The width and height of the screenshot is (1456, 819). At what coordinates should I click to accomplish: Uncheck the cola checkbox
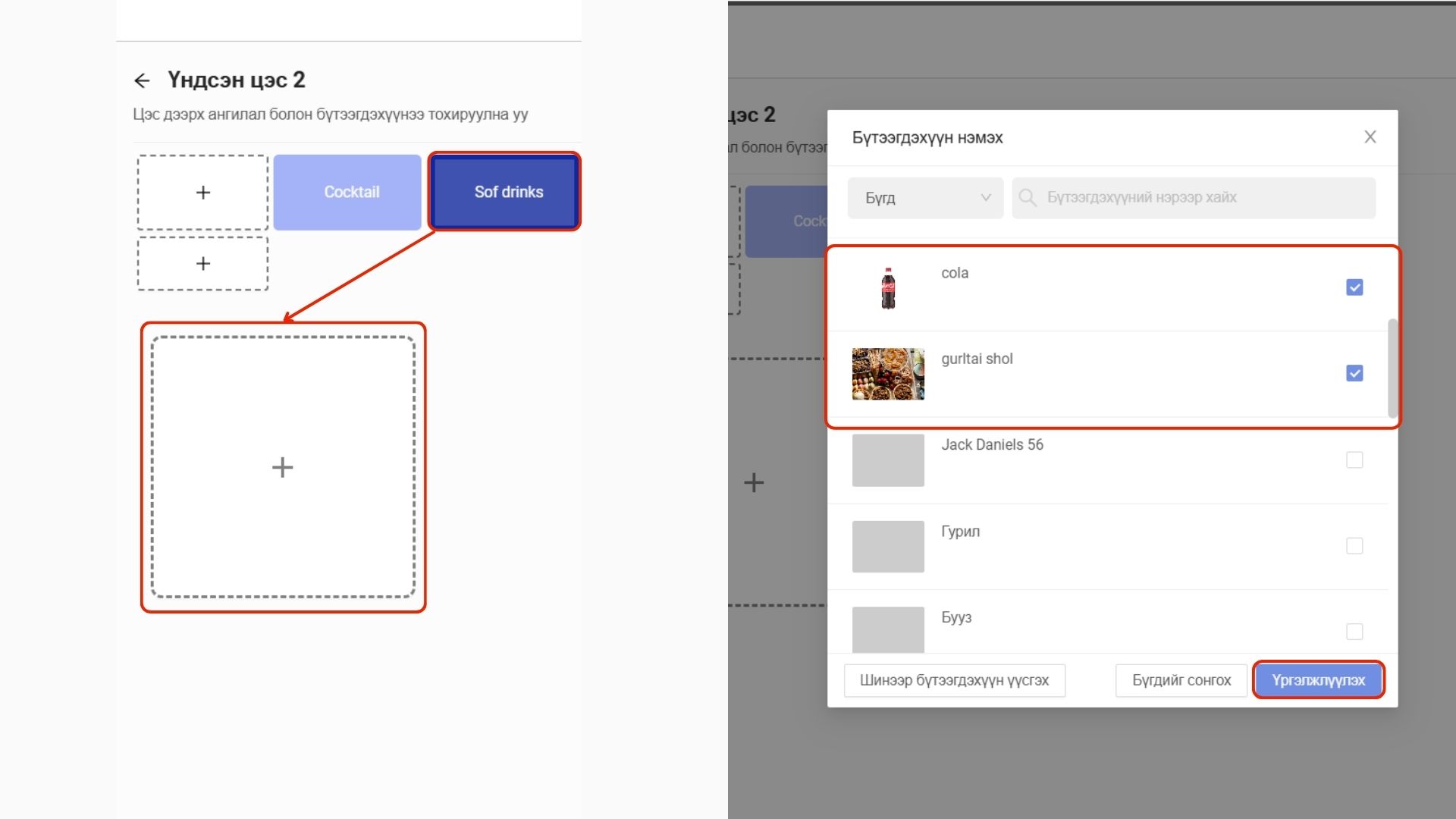[1354, 287]
